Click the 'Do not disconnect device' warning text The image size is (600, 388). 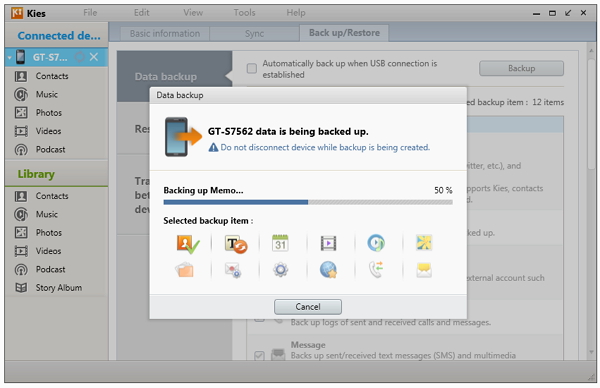[x=325, y=147]
